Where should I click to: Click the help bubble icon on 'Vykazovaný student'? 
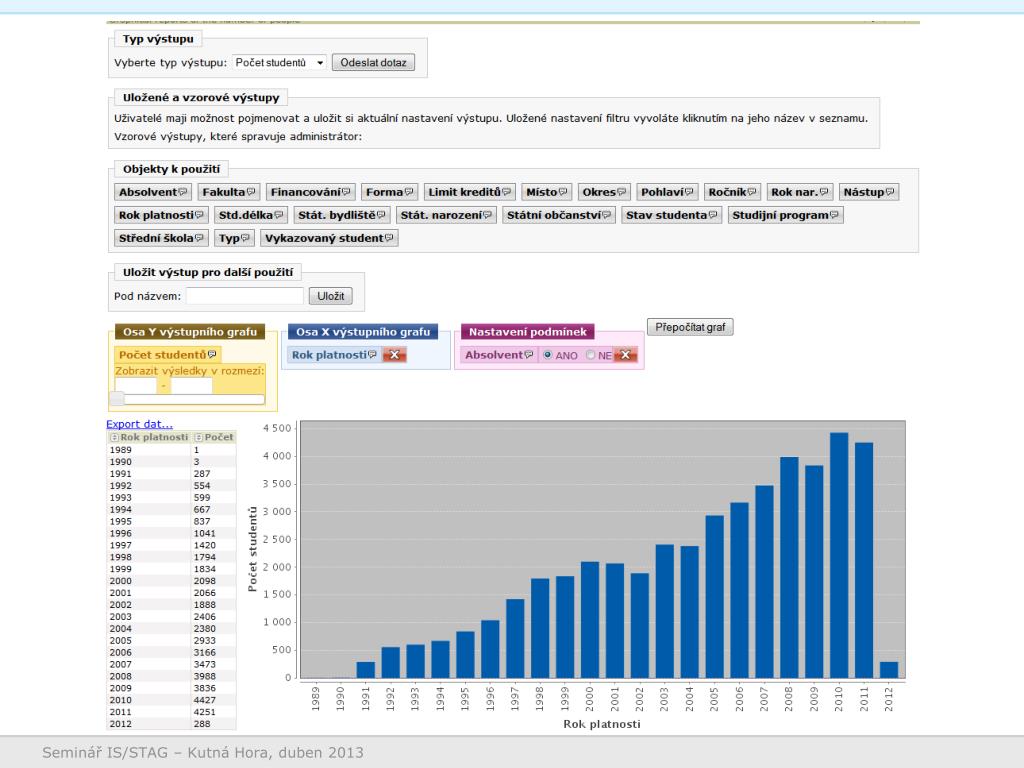click(x=389, y=237)
